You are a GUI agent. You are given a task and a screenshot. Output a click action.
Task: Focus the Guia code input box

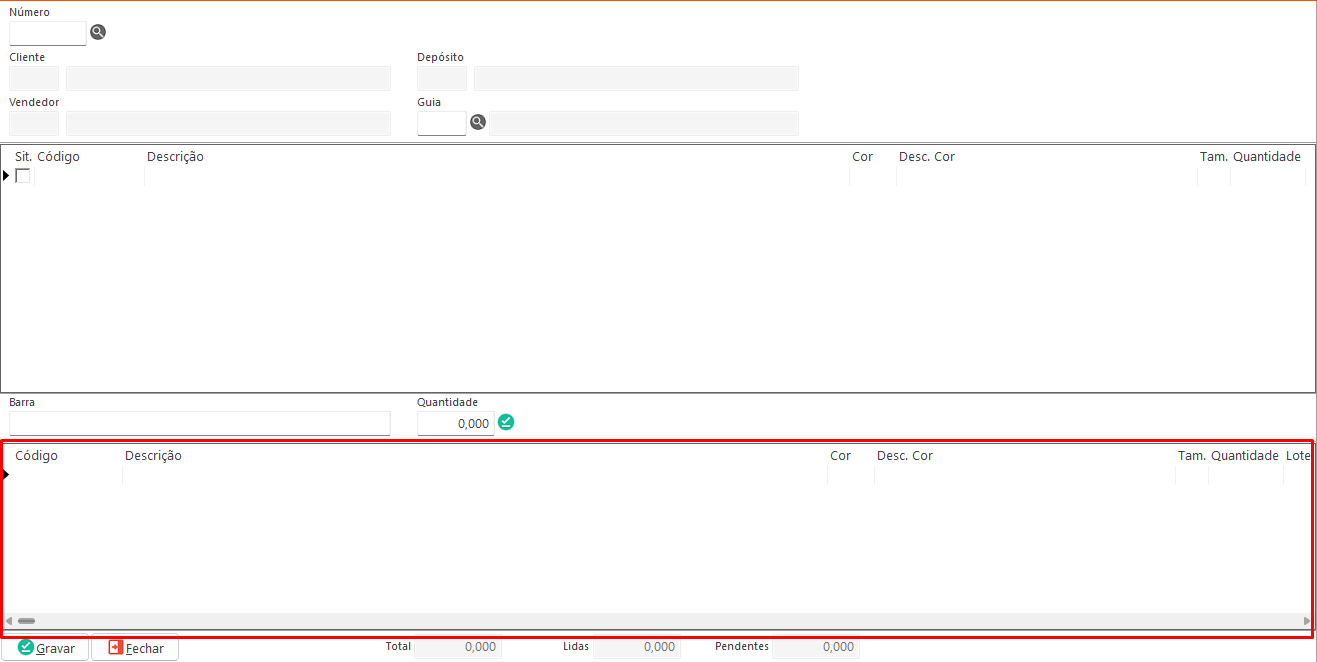pos(441,123)
